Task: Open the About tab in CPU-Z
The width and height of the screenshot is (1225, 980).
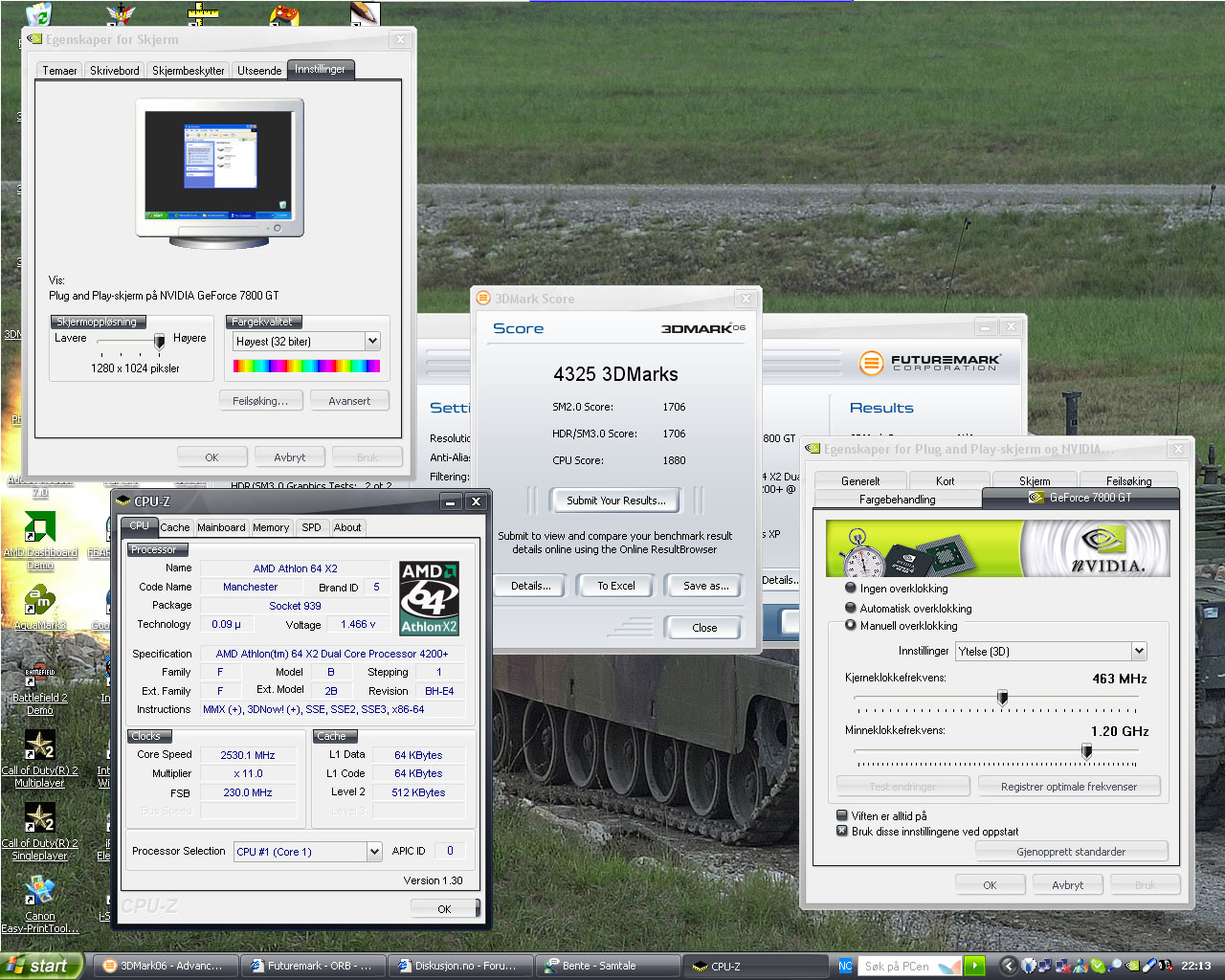Action: (x=347, y=527)
